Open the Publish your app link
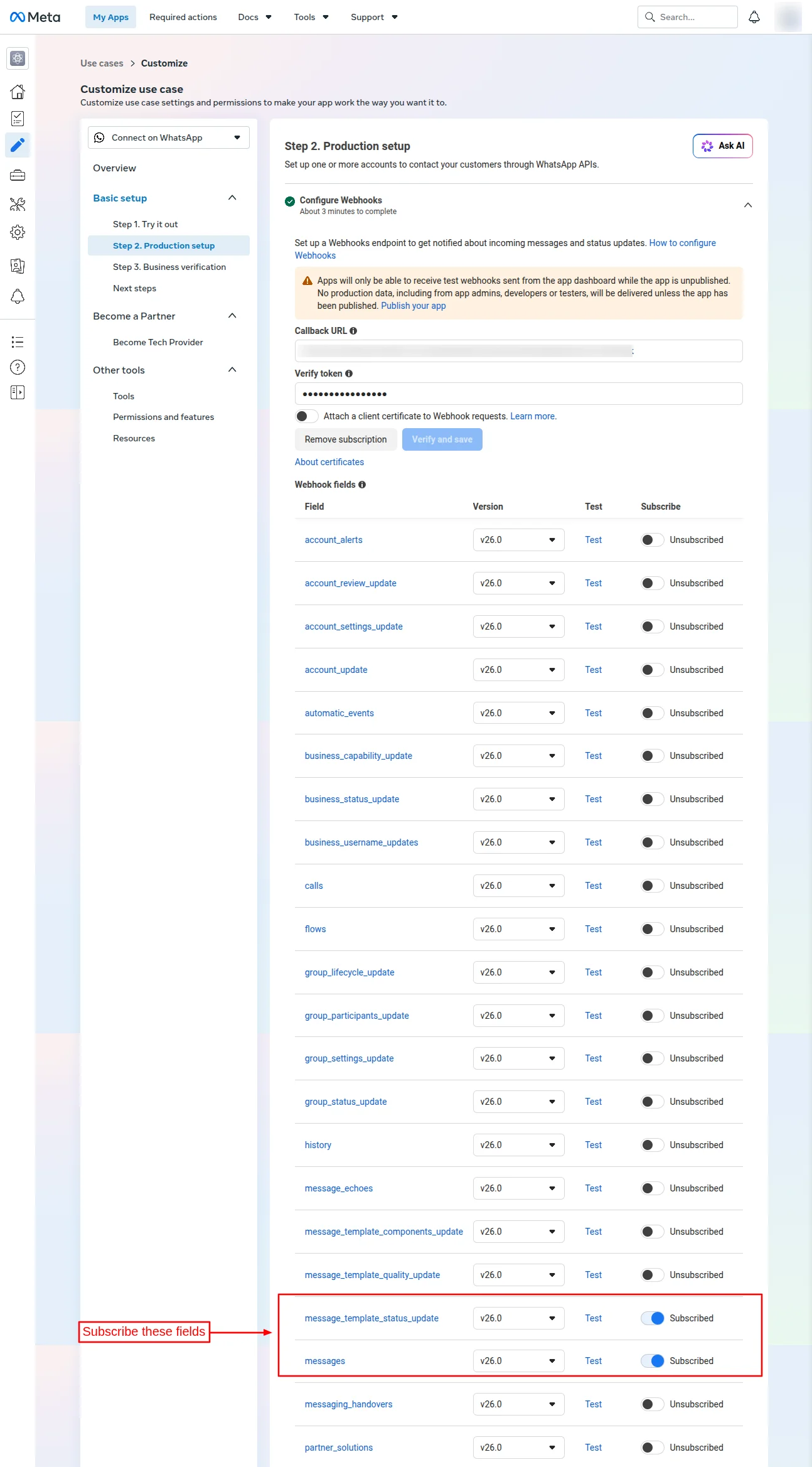The height and width of the screenshot is (1467, 812). coord(414,306)
